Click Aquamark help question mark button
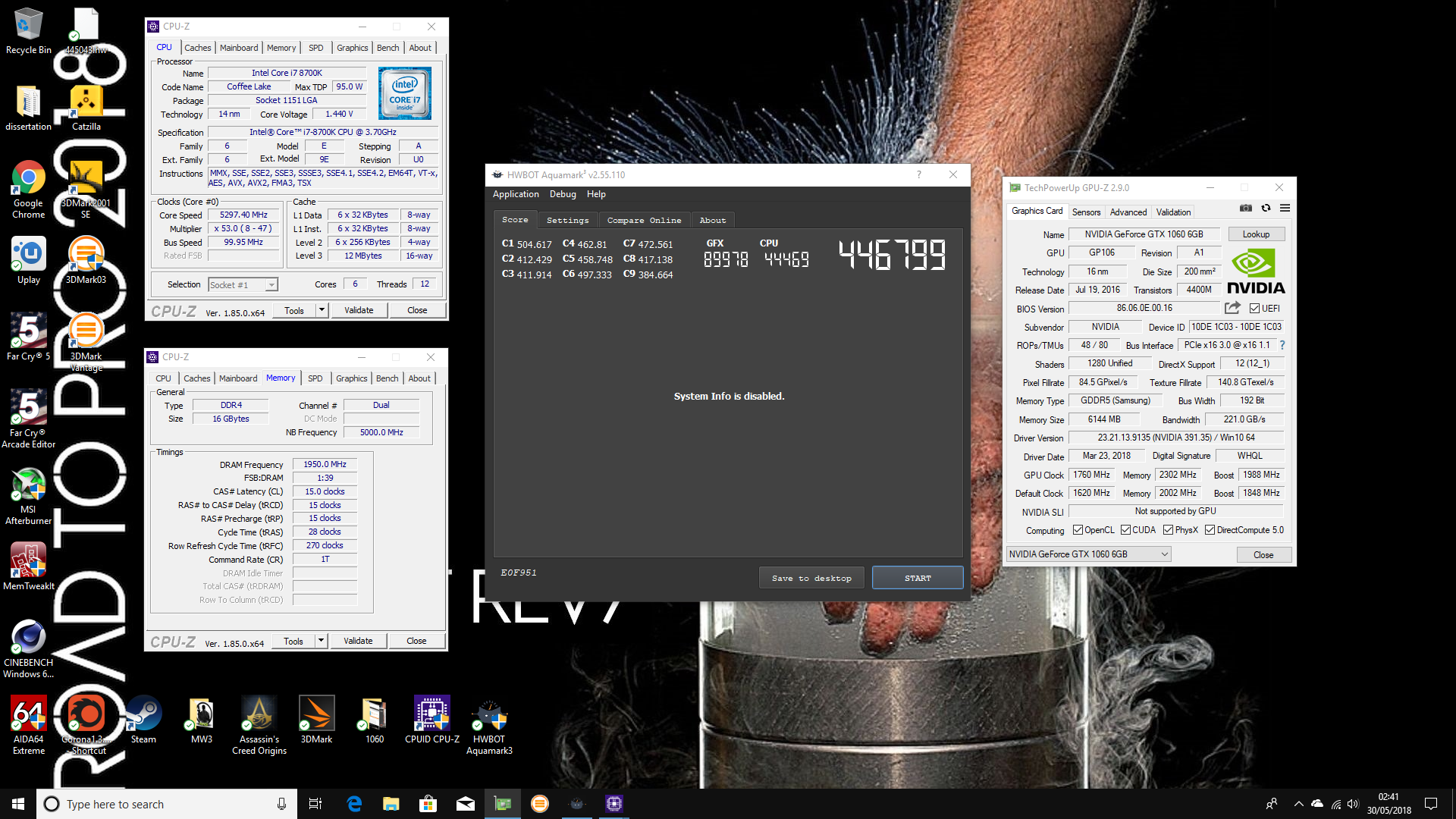This screenshot has width=1456, height=819. [918, 174]
